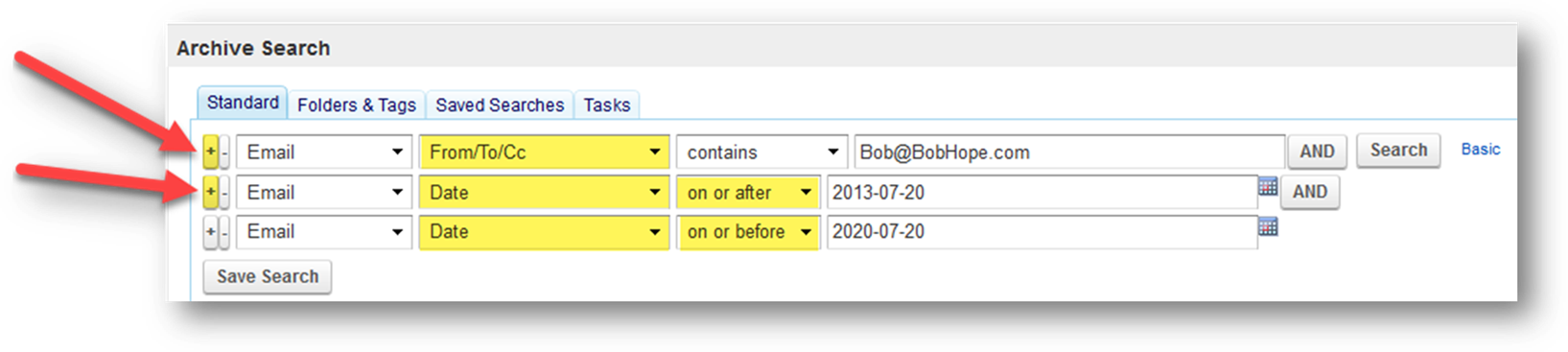The image size is (1568, 352).
Task: Open the calendar picker for 2013-07-20
Action: tap(1268, 187)
